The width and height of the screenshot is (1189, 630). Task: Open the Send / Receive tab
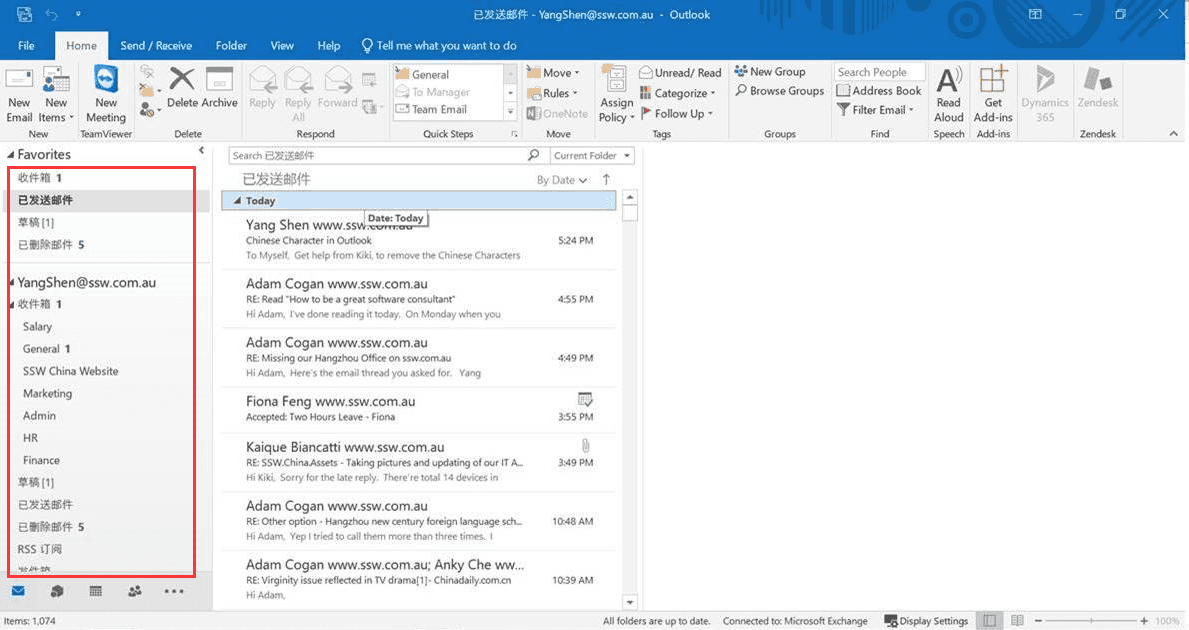click(x=156, y=45)
